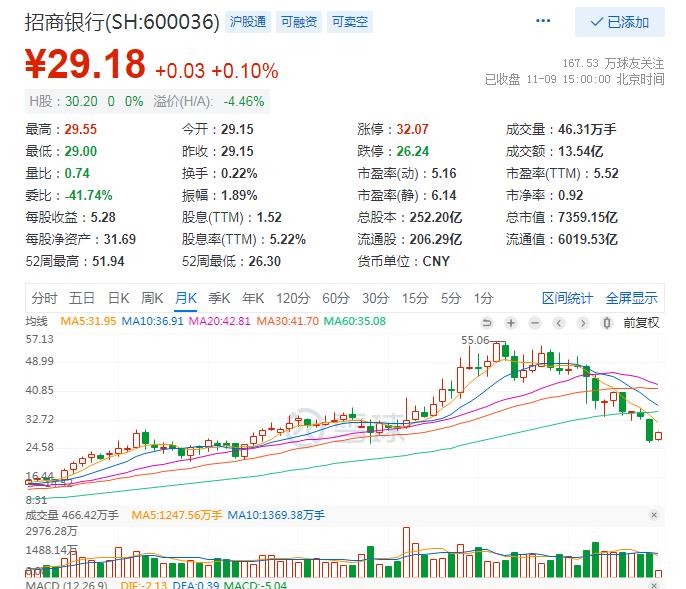Click the 均线 label
Viewport: 686px width, 589px height.
(36, 321)
